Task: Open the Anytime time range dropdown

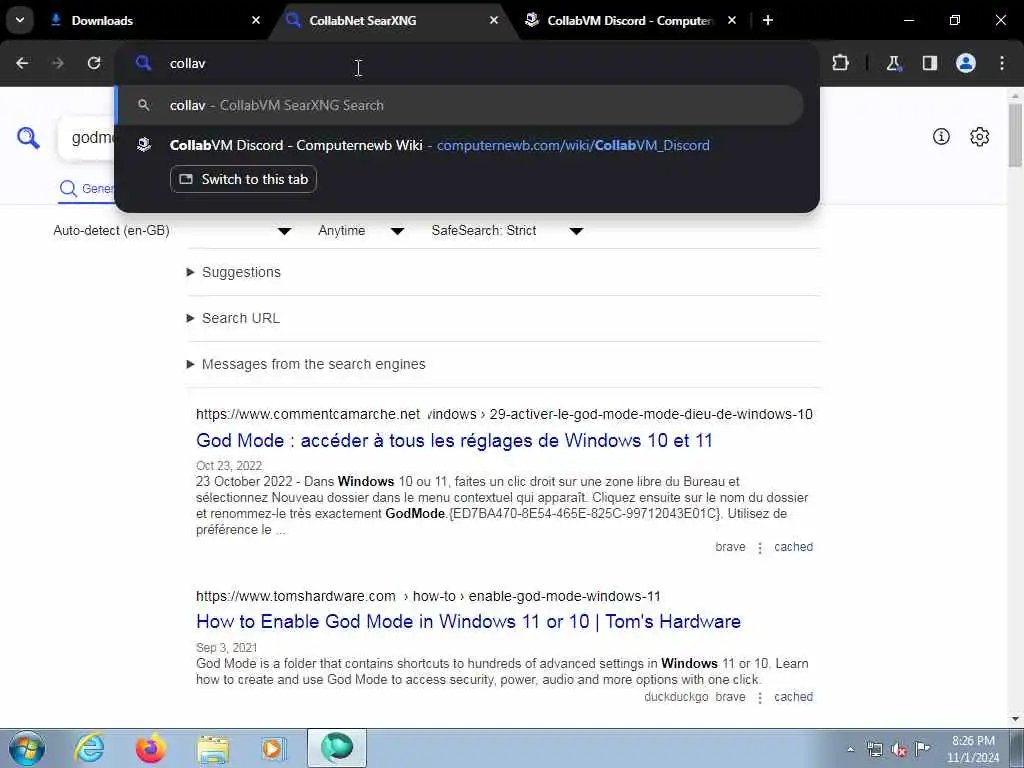Action: tap(361, 231)
